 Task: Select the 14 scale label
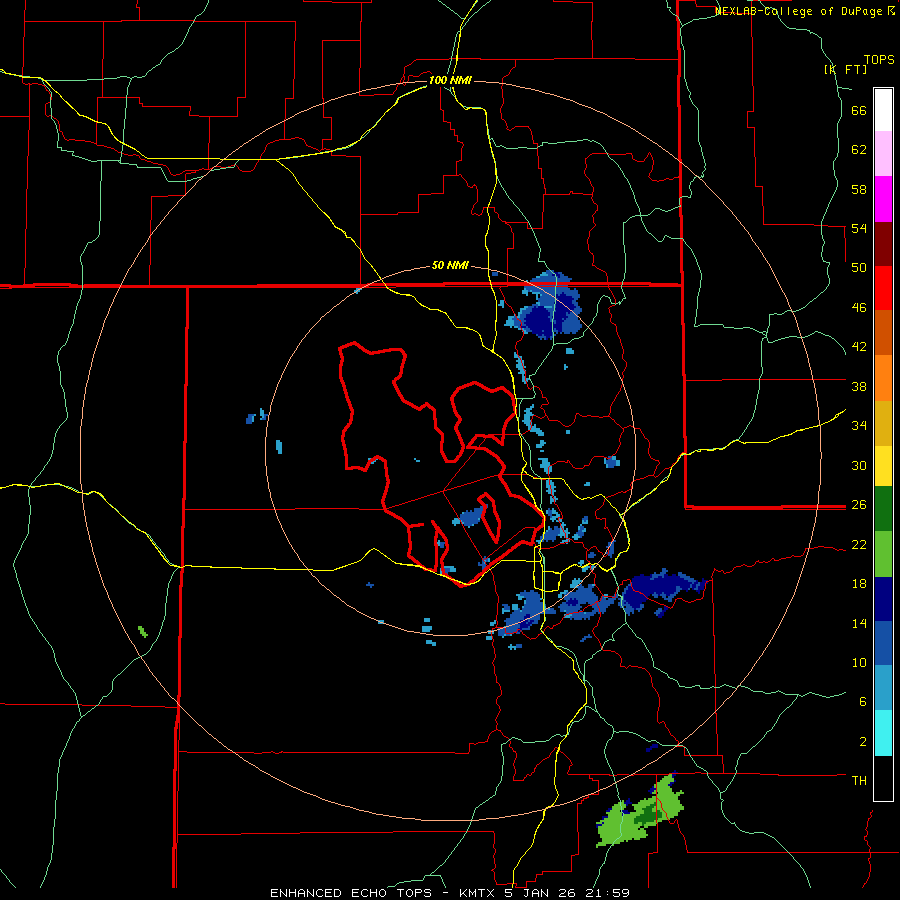point(859,623)
